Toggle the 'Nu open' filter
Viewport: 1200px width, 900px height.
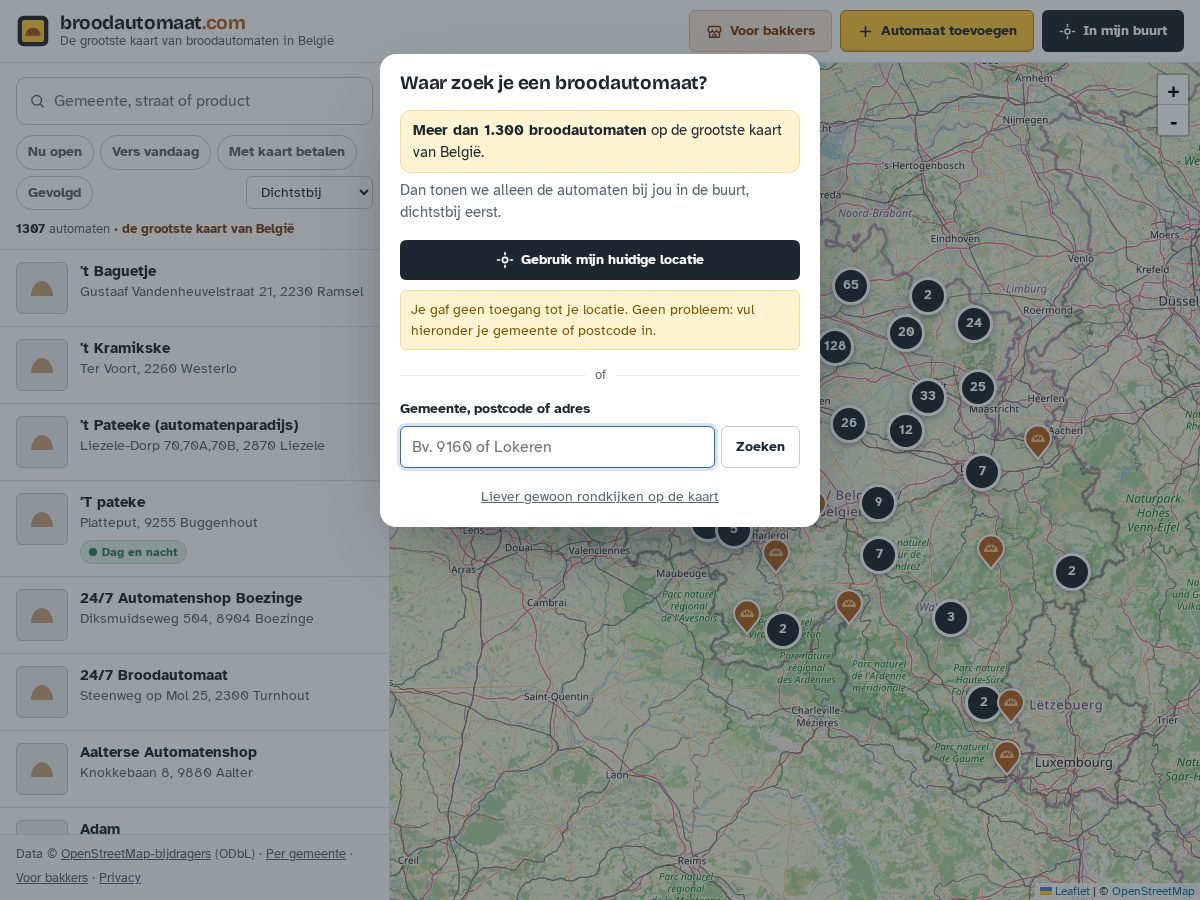[55, 152]
